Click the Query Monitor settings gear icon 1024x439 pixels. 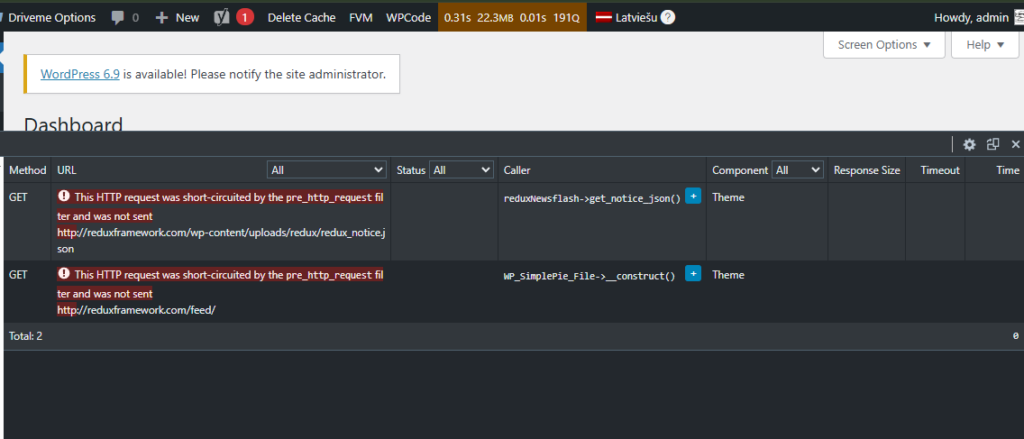968,144
